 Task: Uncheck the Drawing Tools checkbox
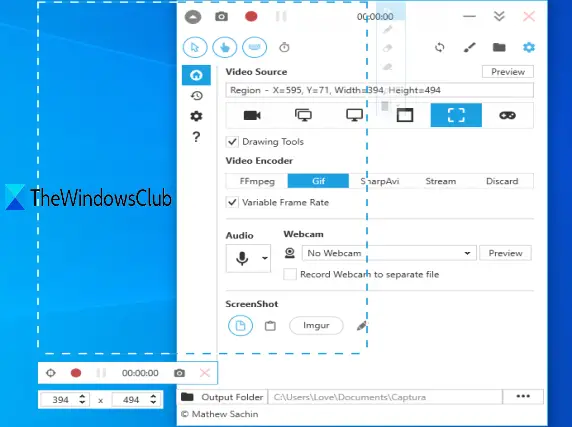point(232,141)
